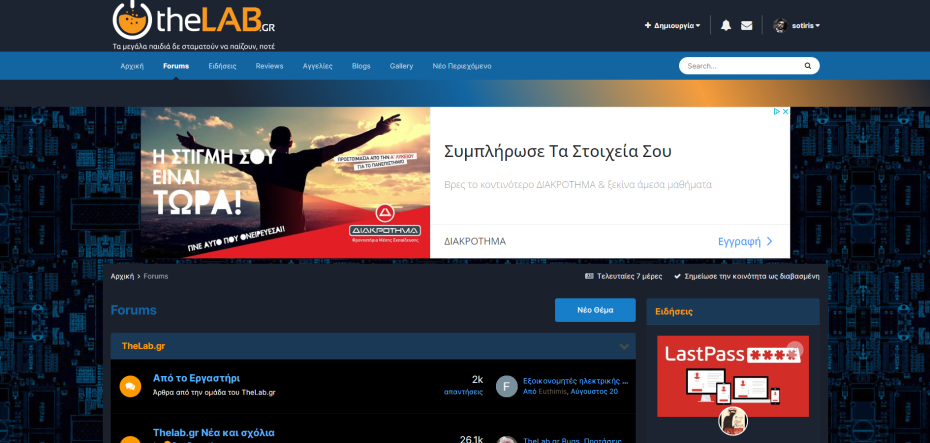Viewport: 930px width, 443px height.
Task: Focus the Search input field
Action: pos(741,66)
